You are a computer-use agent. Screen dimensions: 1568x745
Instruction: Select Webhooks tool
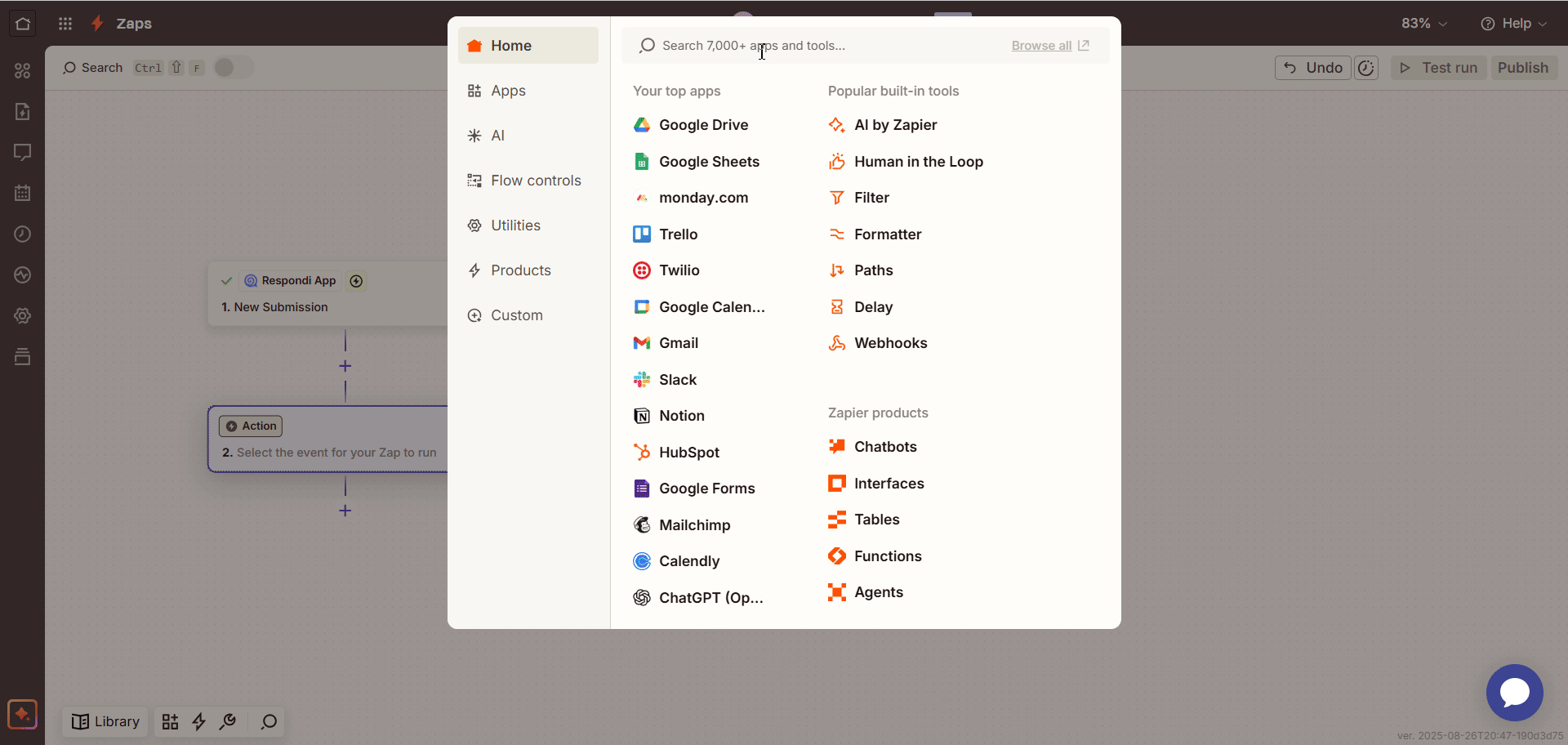tap(878, 343)
